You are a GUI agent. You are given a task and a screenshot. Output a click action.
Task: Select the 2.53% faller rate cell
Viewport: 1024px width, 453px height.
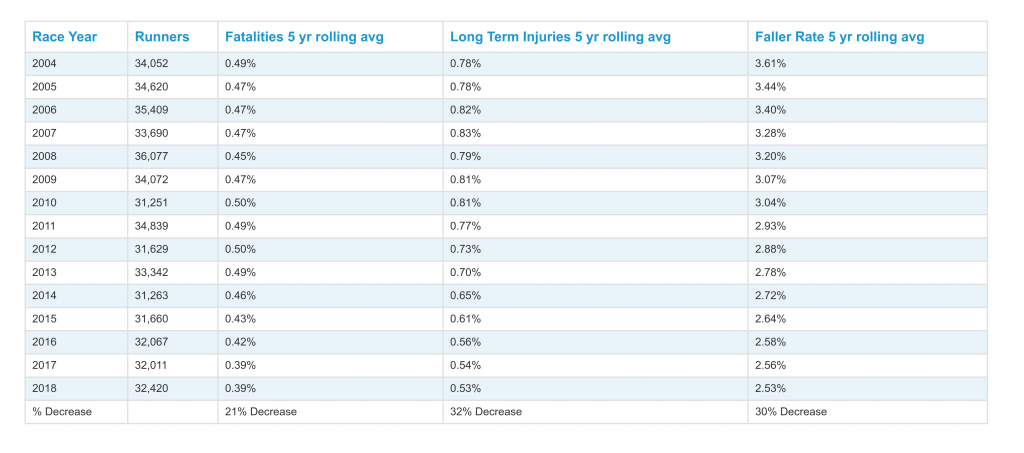pyautogui.click(x=771, y=388)
